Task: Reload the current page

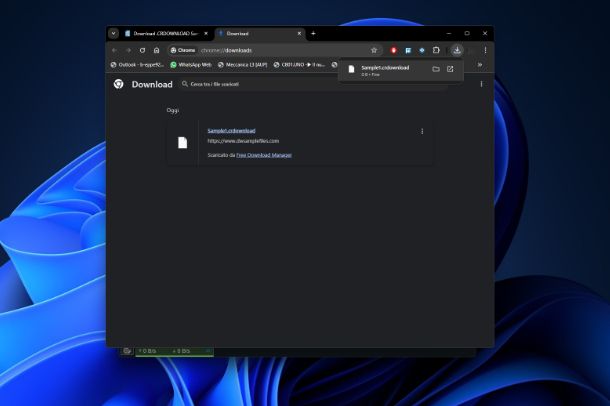Action: pyautogui.click(x=142, y=50)
